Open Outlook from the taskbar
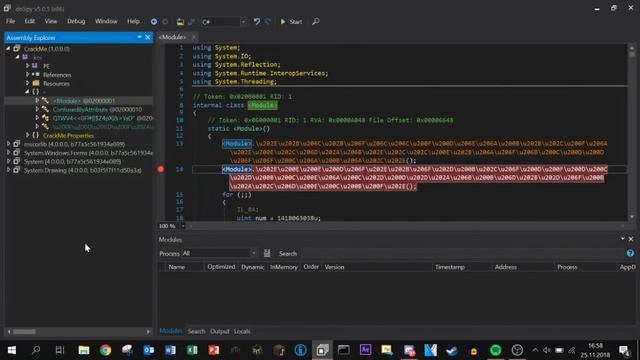The image size is (640, 360). 149,350
